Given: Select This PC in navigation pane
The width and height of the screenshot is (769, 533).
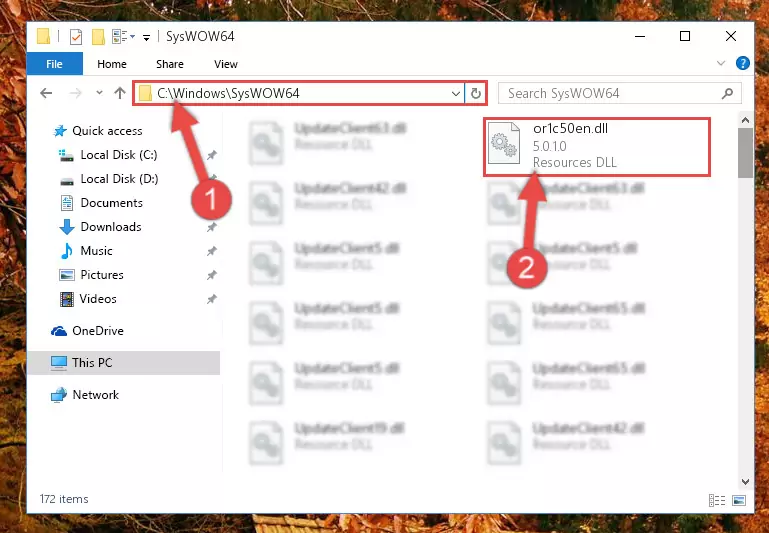Looking at the screenshot, I should (x=123, y=363).
